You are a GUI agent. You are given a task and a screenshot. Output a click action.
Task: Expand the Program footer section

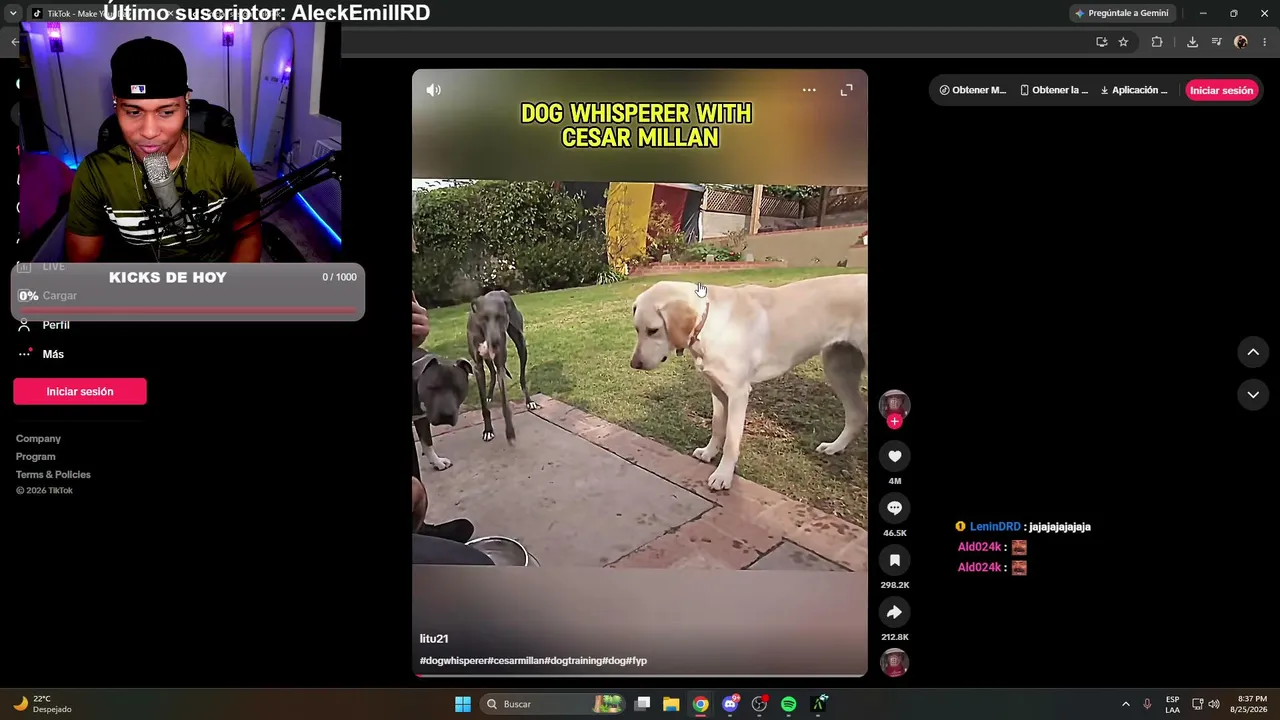[x=36, y=457]
